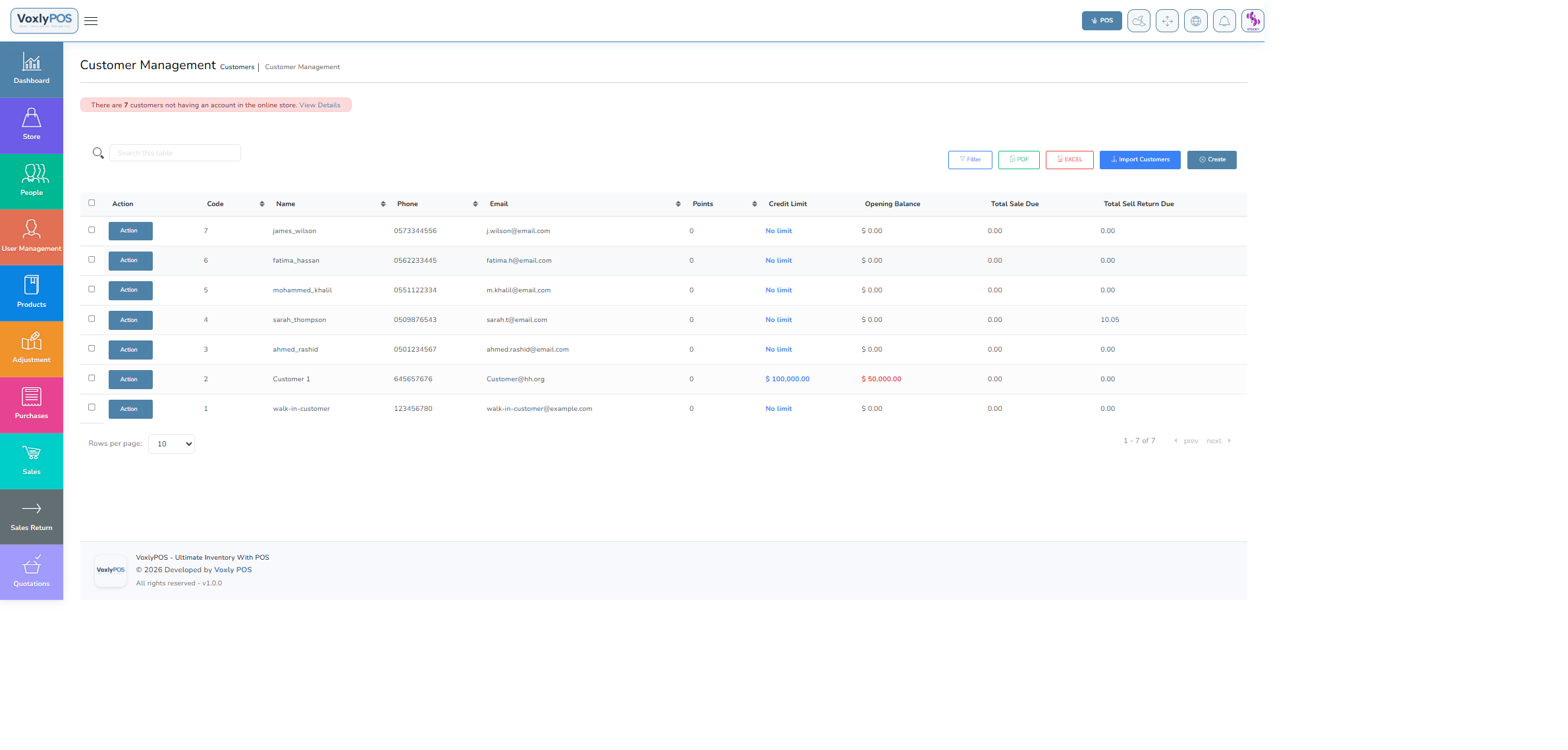Image resolution: width=1568 pixels, height=750 pixels.
Task: Navigate to Sales Return in the sidebar
Action: 31,516
